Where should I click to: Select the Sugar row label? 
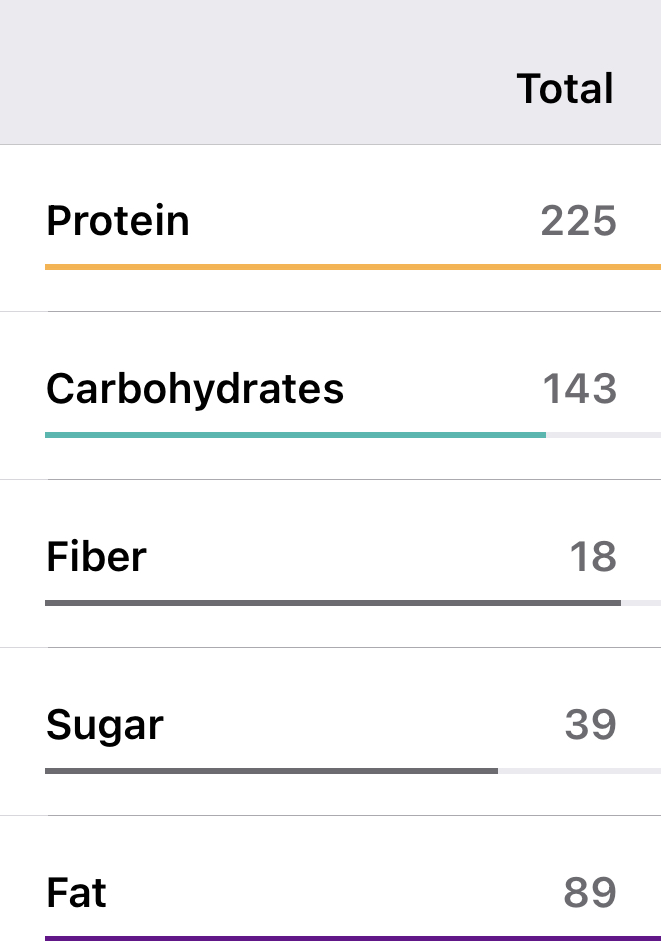[104, 724]
